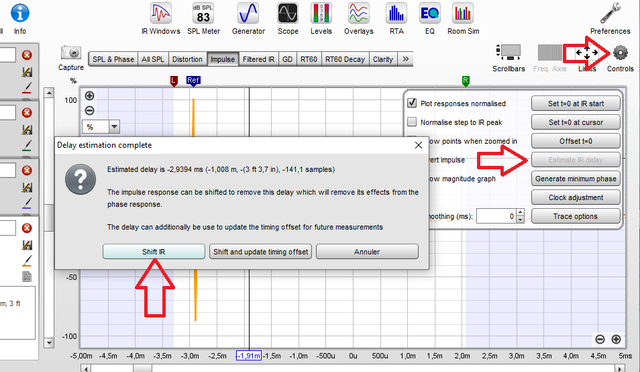Image resolution: width=640 pixels, height=372 pixels.
Task: Show more graph tabs with the >> button
Action: [405, 59]
